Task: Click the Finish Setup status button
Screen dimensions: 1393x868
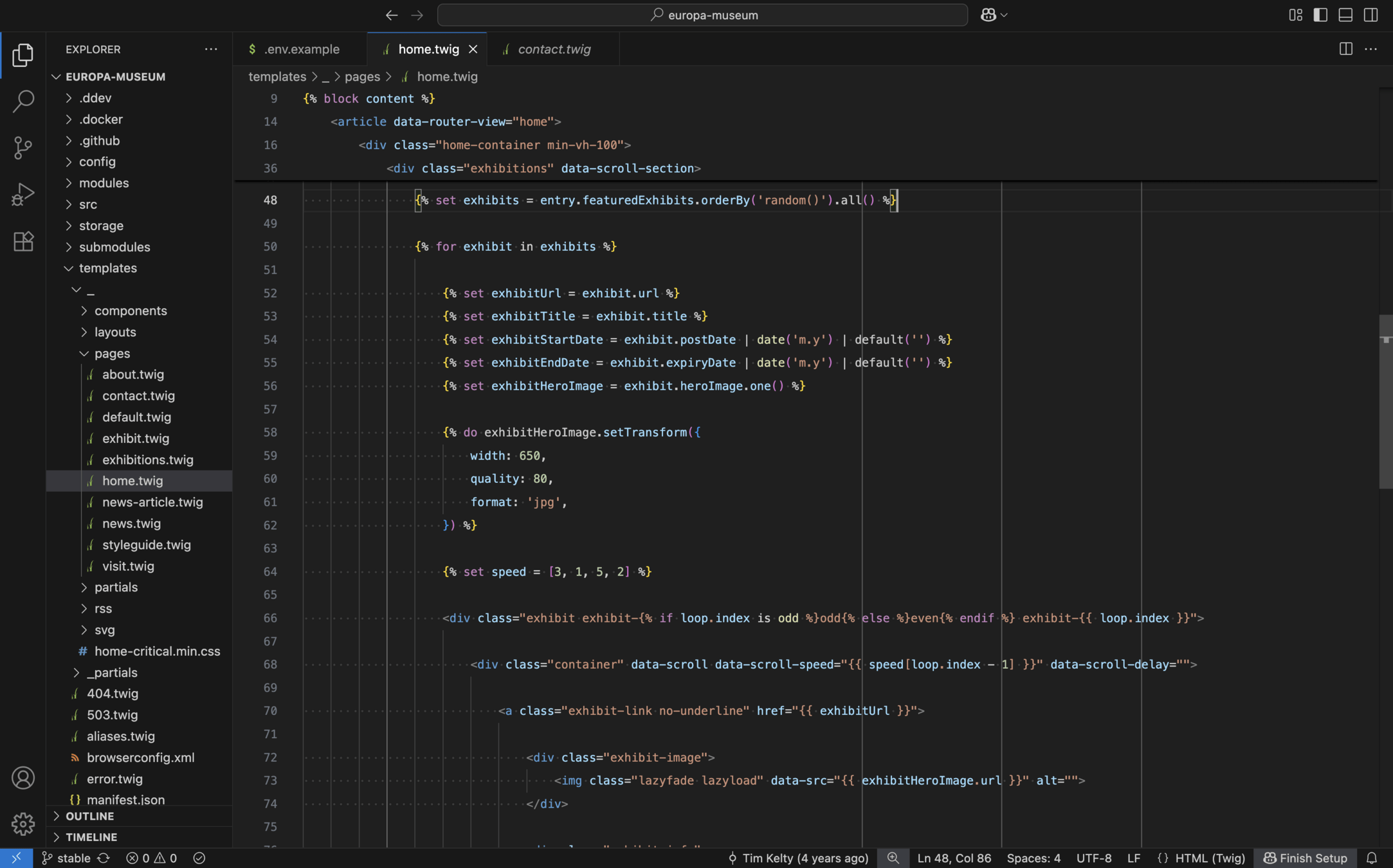Action: [x=1305, y=858]
